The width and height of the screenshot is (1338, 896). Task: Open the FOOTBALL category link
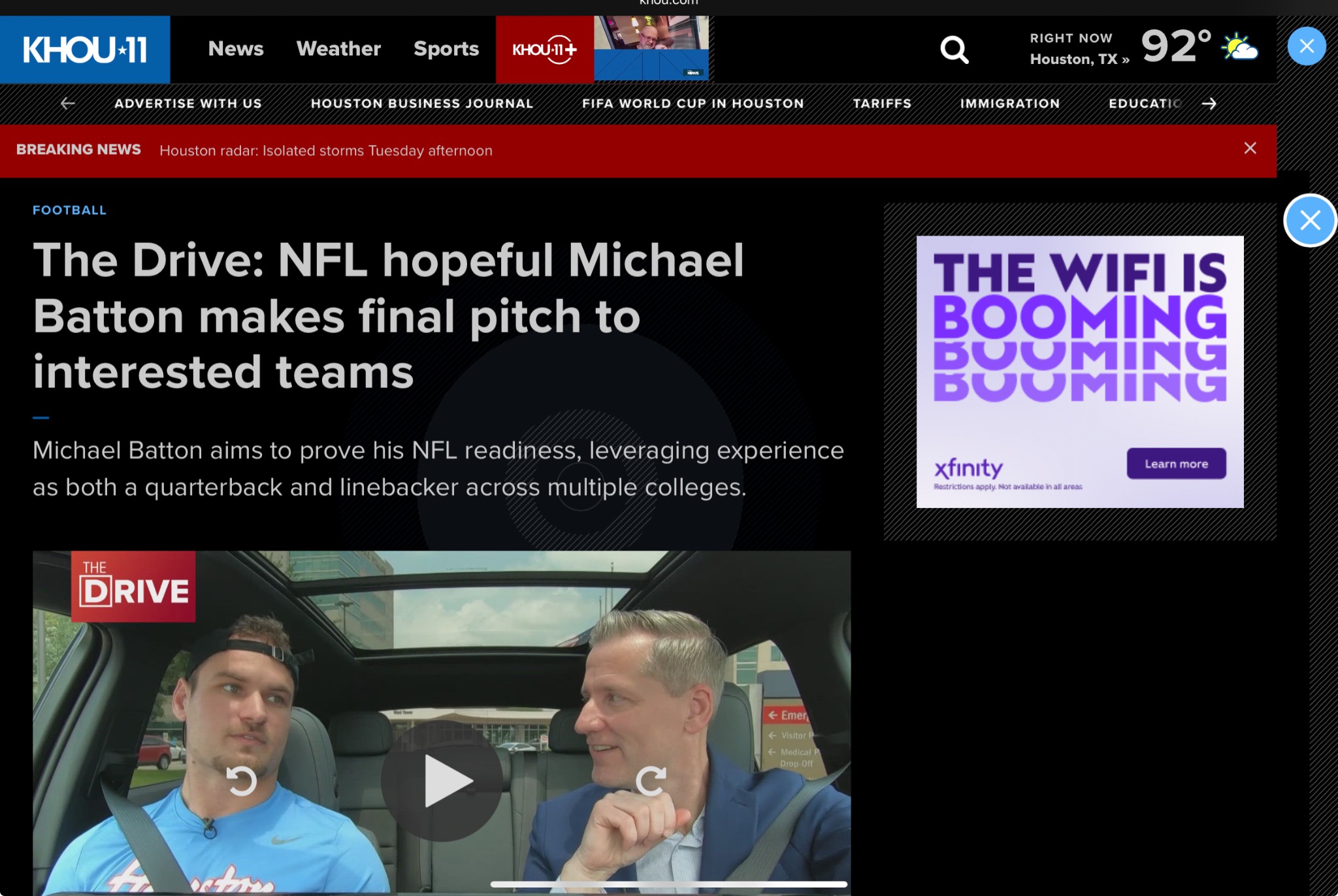pos(69,210)
